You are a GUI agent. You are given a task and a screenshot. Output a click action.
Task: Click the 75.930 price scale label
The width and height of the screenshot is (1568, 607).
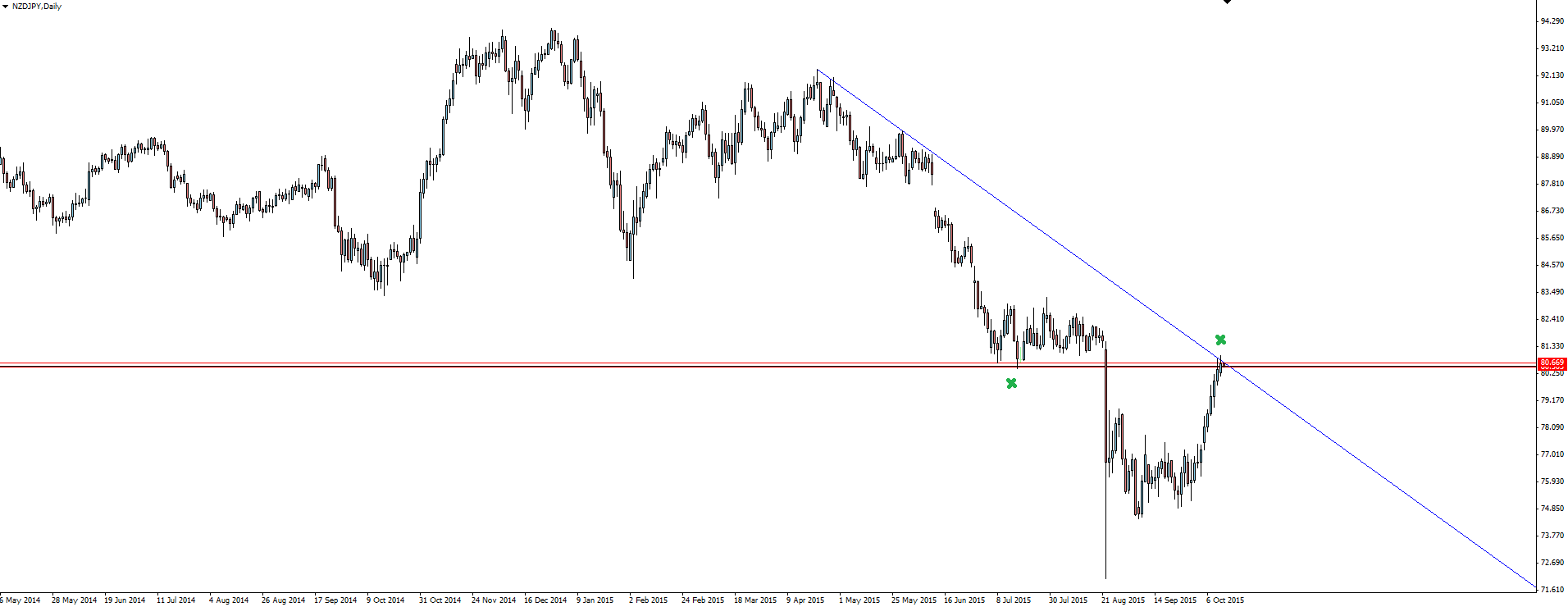[1552, 481]
